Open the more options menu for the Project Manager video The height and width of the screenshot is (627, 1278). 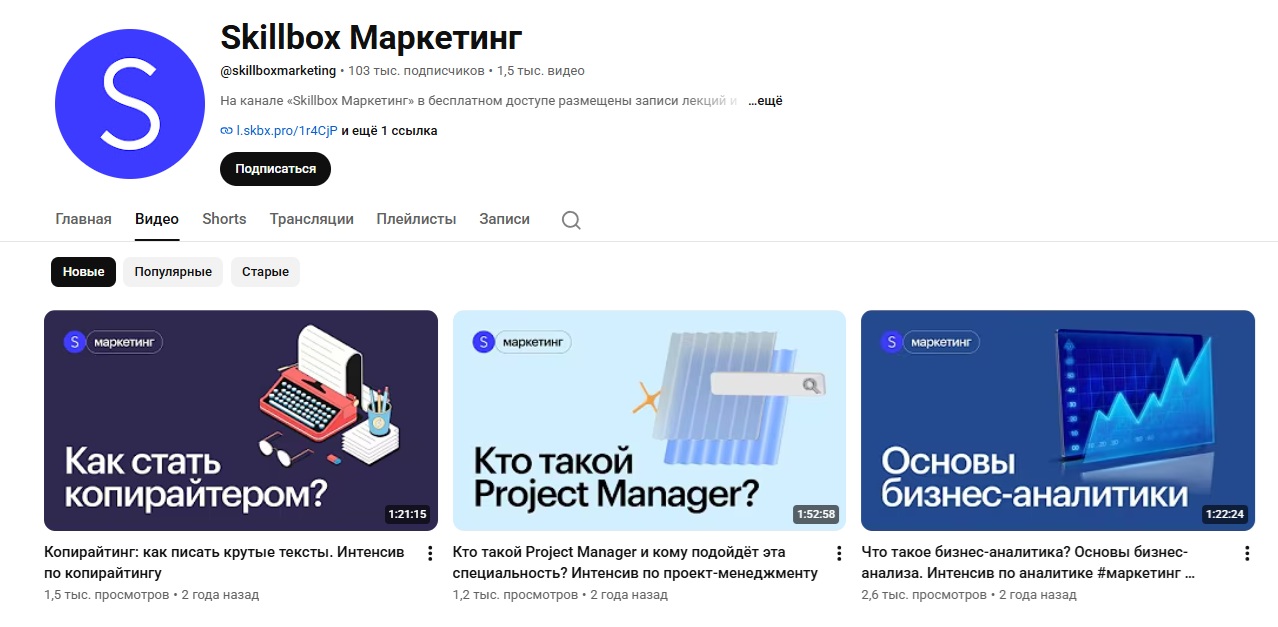coord(839,553)
